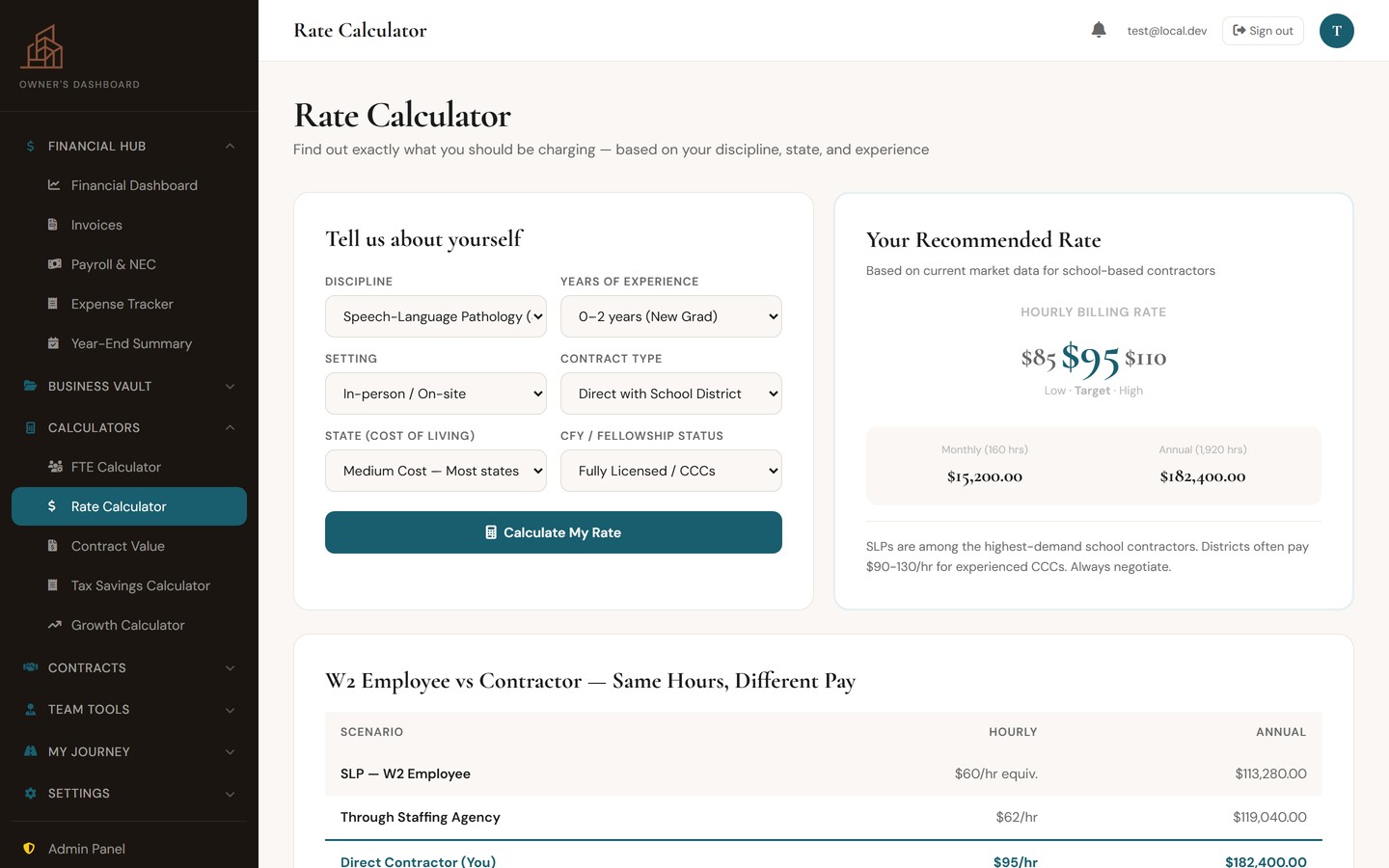
Task: Open the Setting dropdown
Action: point(436,393)
